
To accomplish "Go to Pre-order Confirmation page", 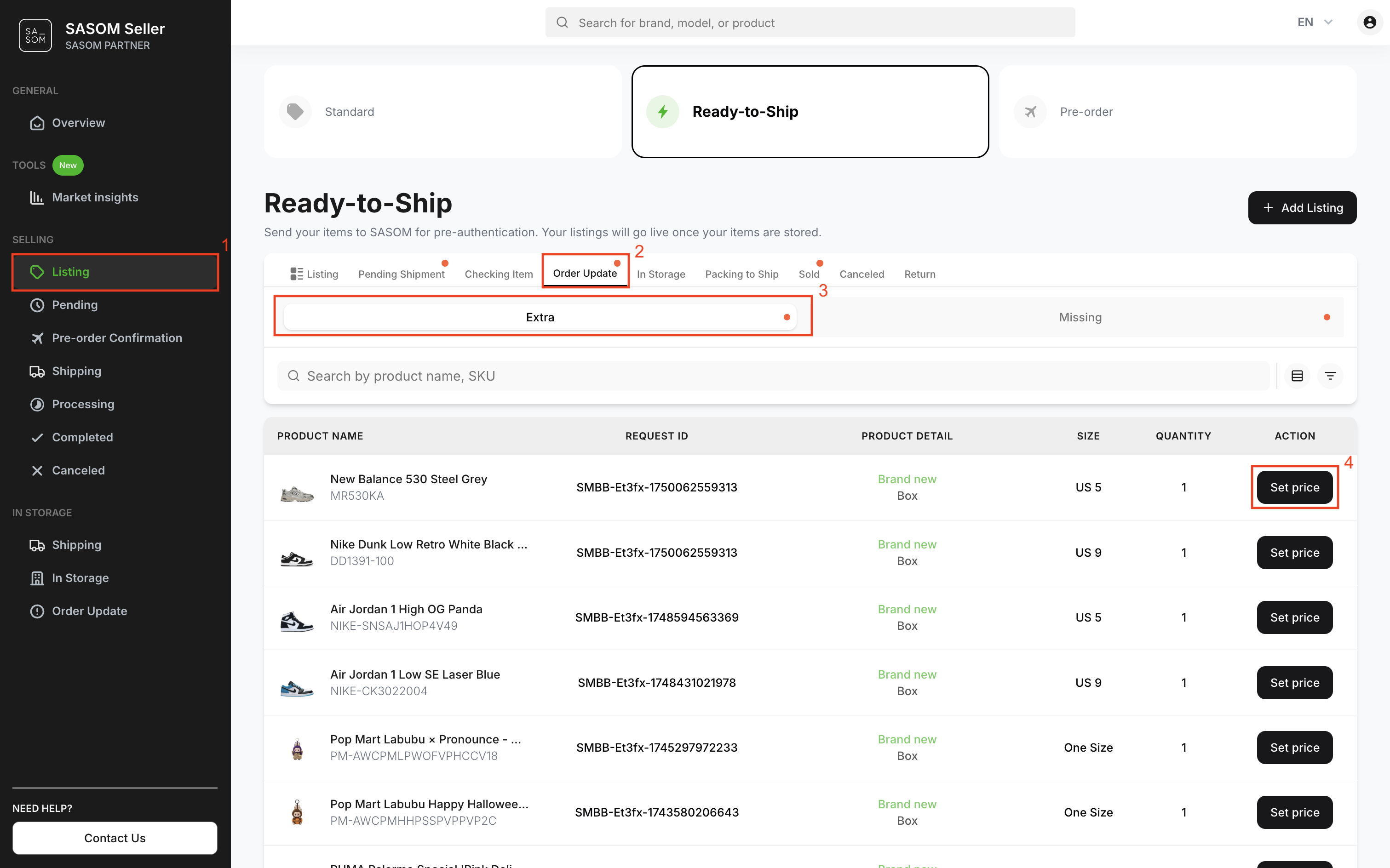I will [116, 338].
